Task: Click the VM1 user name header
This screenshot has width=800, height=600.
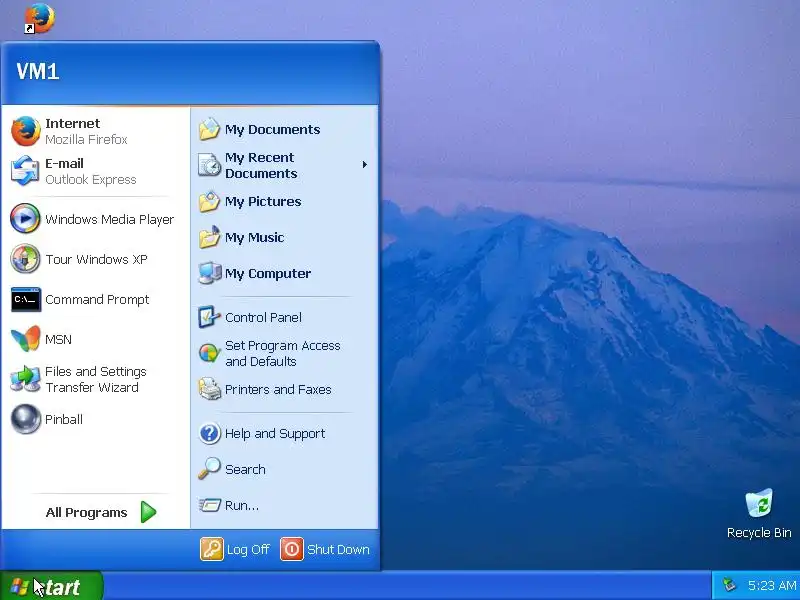Action: click(38, 71)
